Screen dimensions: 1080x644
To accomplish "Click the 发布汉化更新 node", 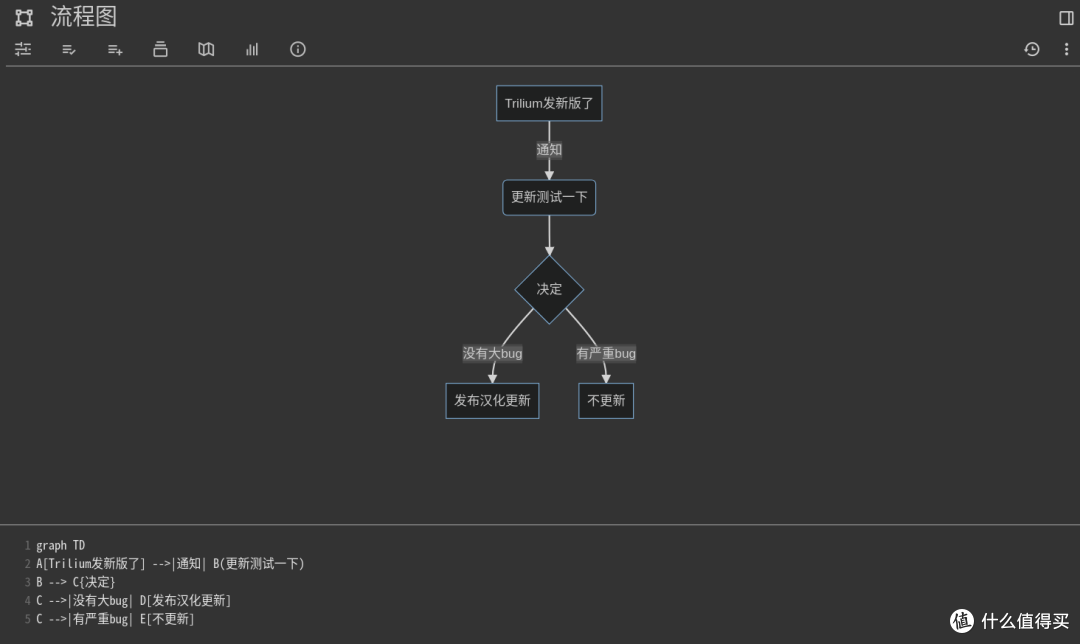I will [492, 401].
